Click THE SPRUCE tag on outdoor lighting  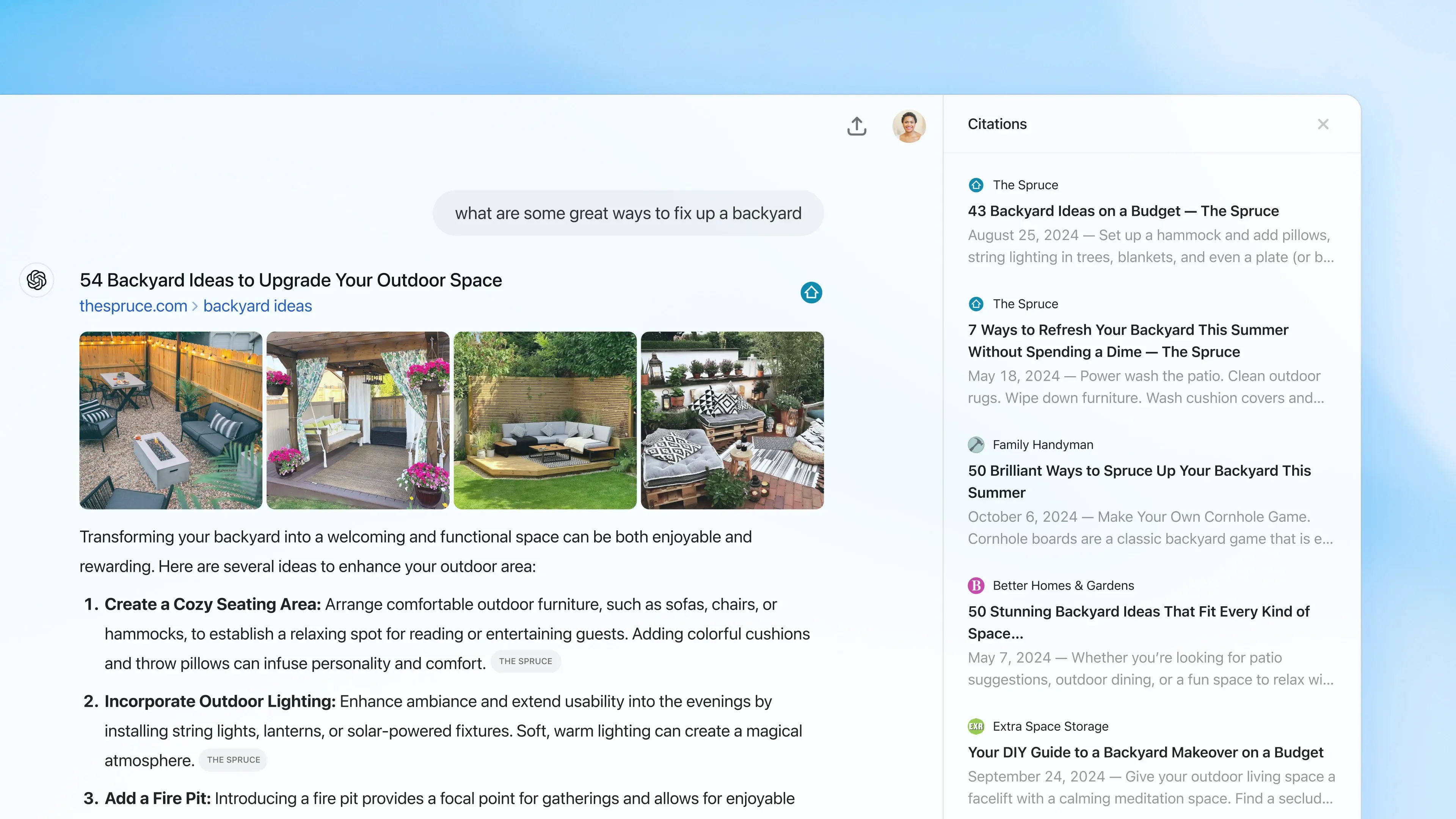(233, 759)
